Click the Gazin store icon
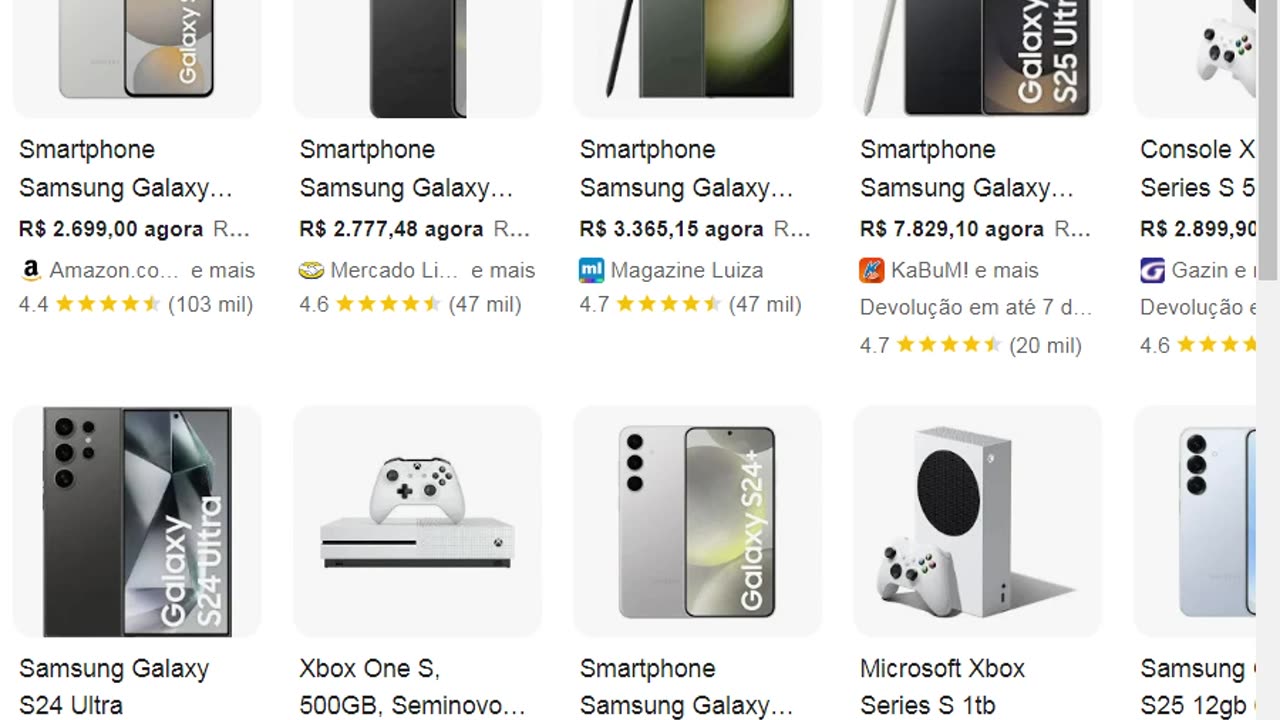1280x720 pixels. click(1152, 270)
